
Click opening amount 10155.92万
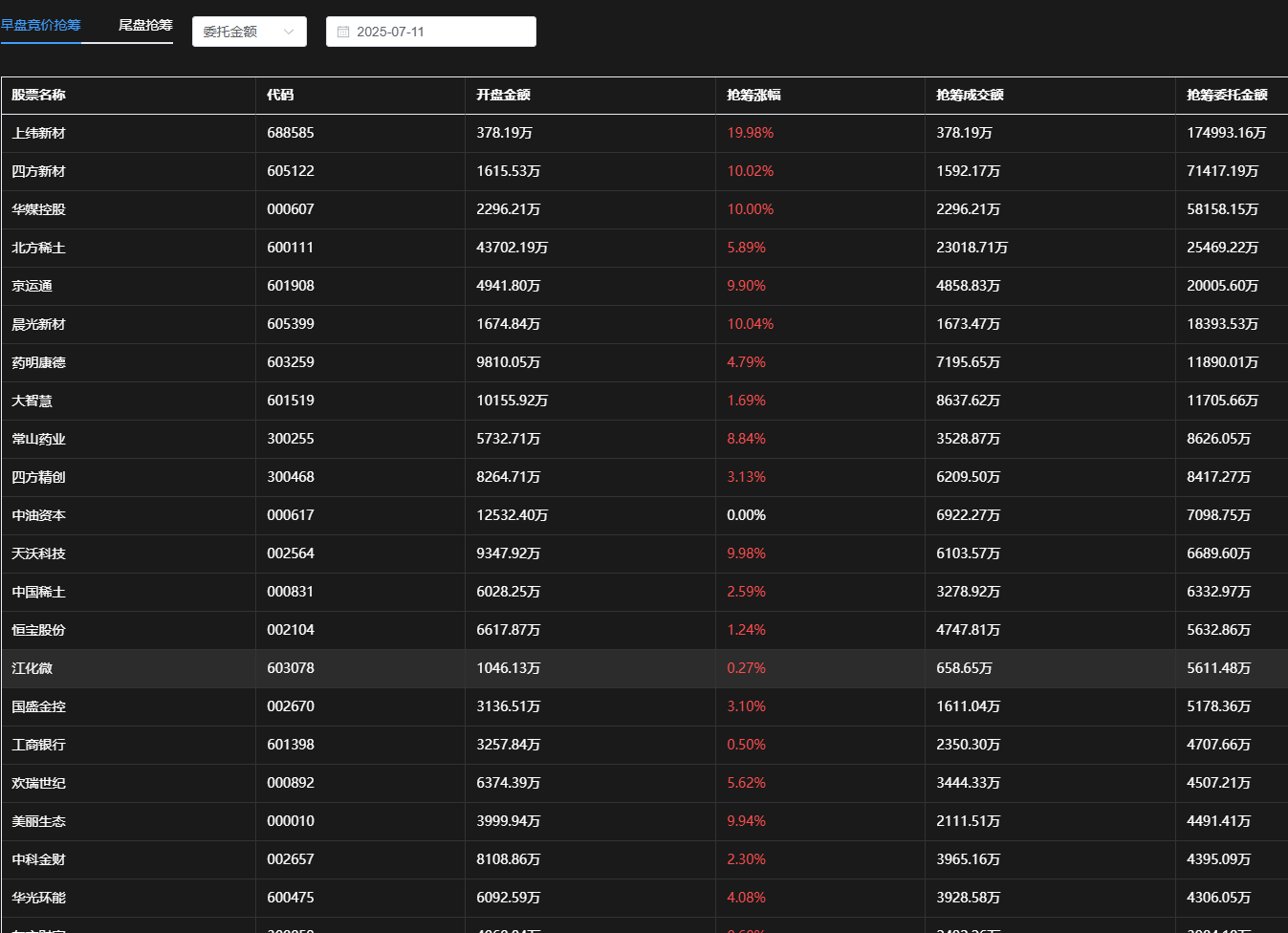pyautogui.click(x=513, y=401)
